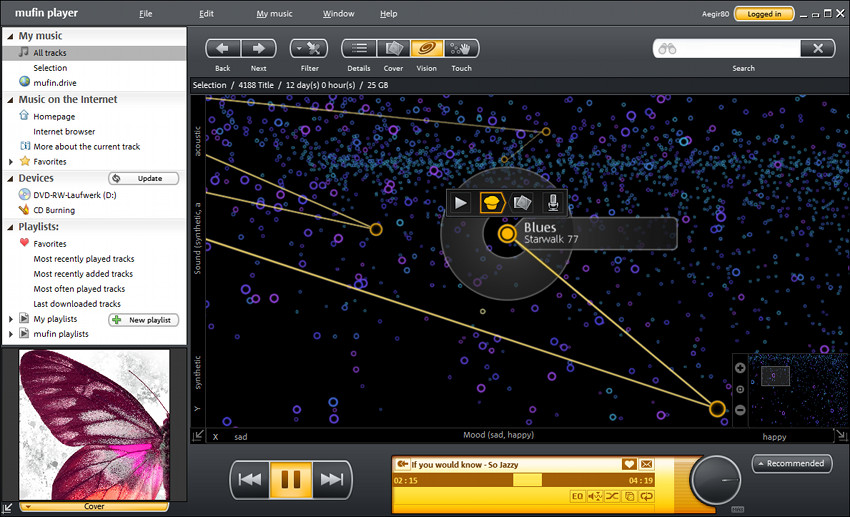Click the Update devices button
The image size is (850, 517).
[x=144, y=178]
